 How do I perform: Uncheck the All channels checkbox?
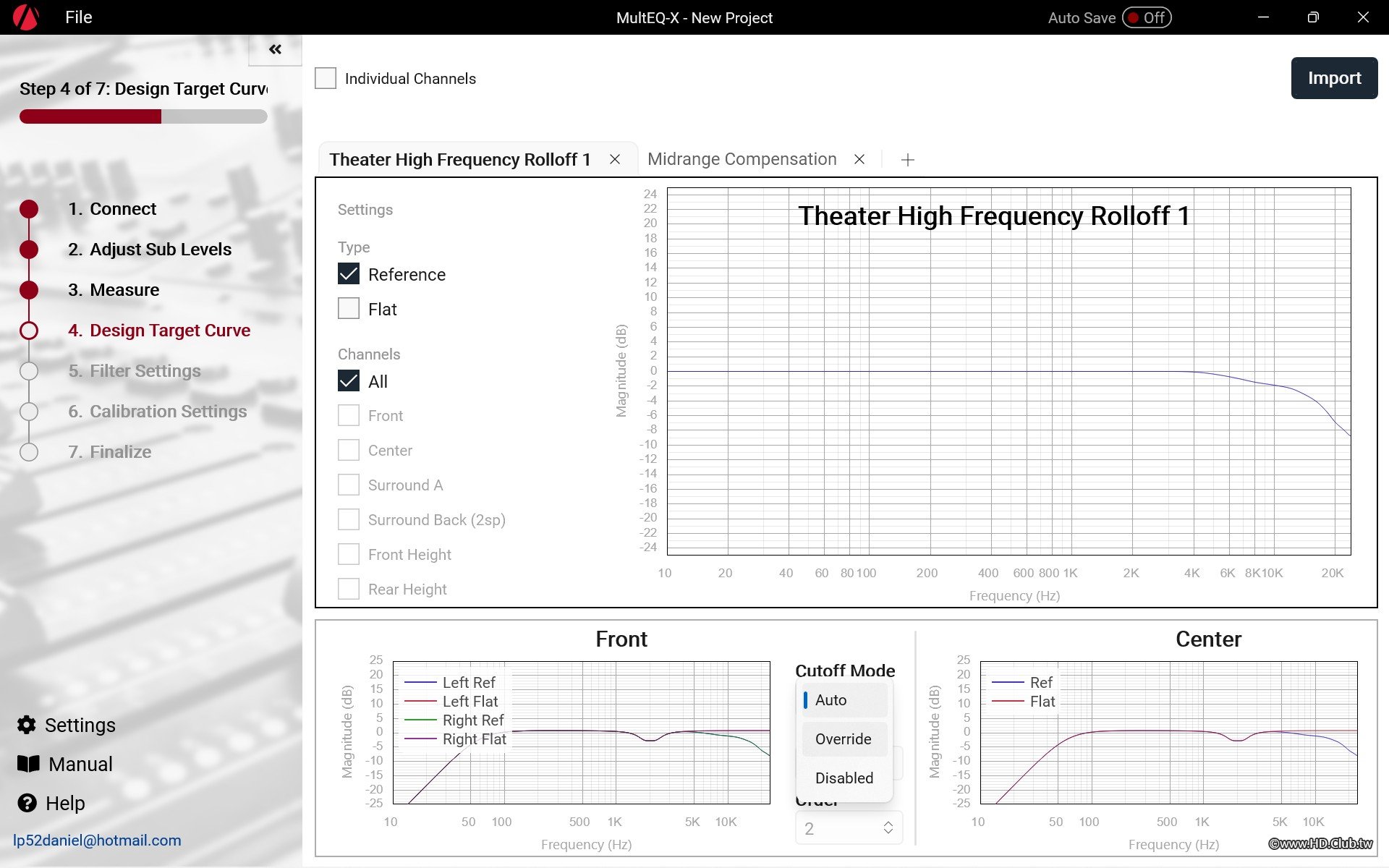tap(349, 381)
